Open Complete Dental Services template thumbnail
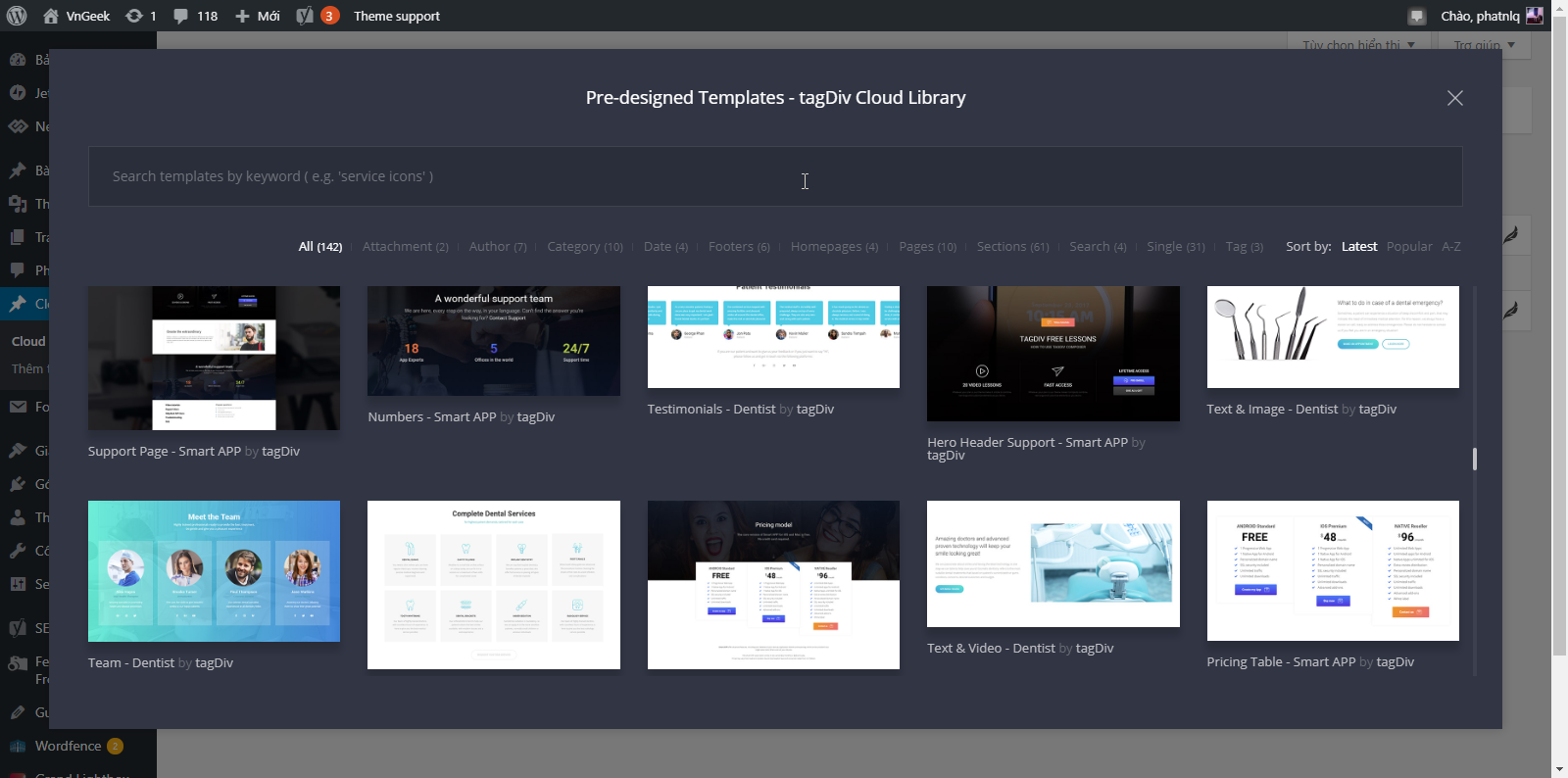The width and height of the screenshot is (1568, 778). [x=494, y=585]
